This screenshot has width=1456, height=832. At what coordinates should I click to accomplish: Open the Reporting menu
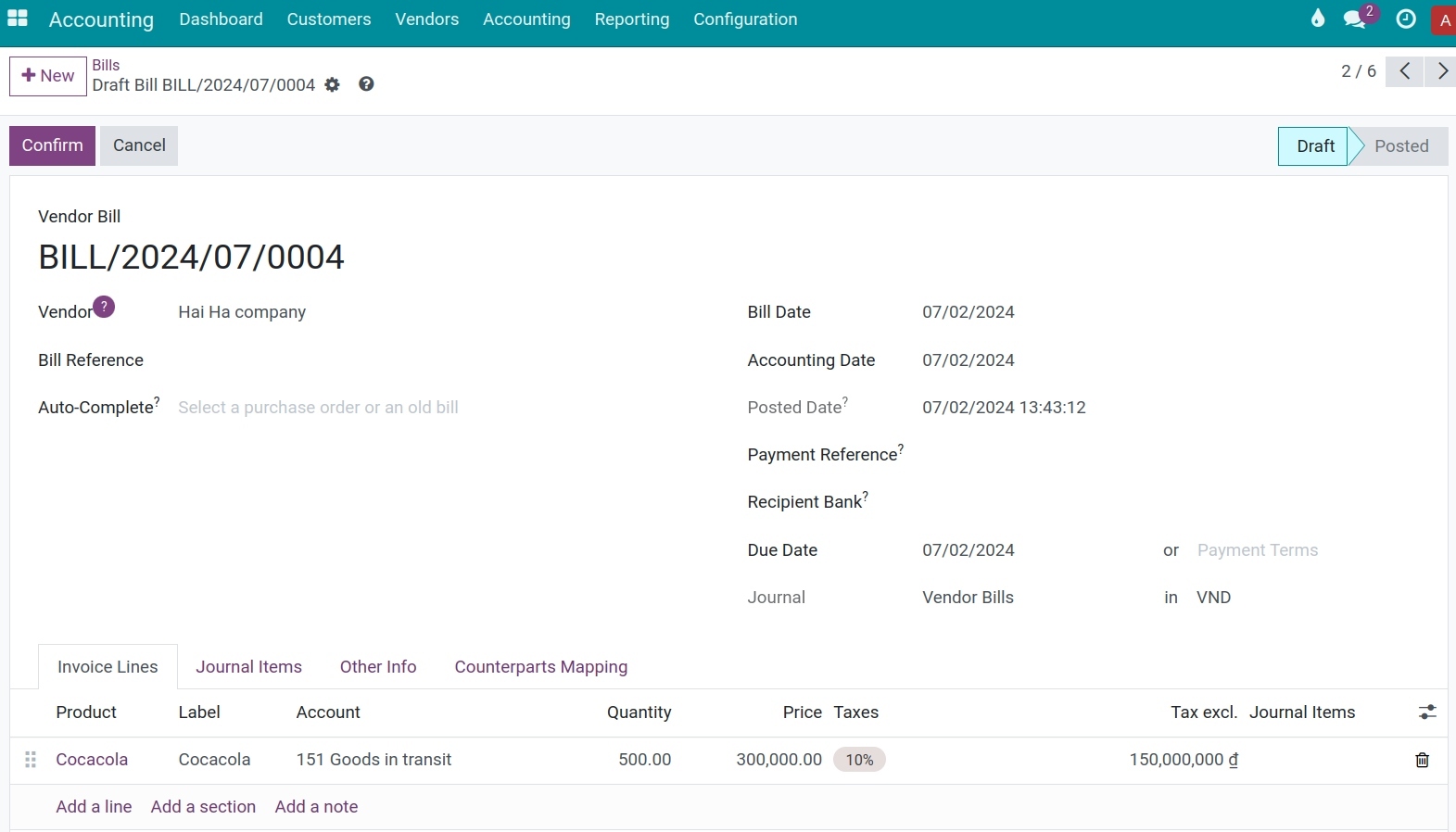click(632, 19)
